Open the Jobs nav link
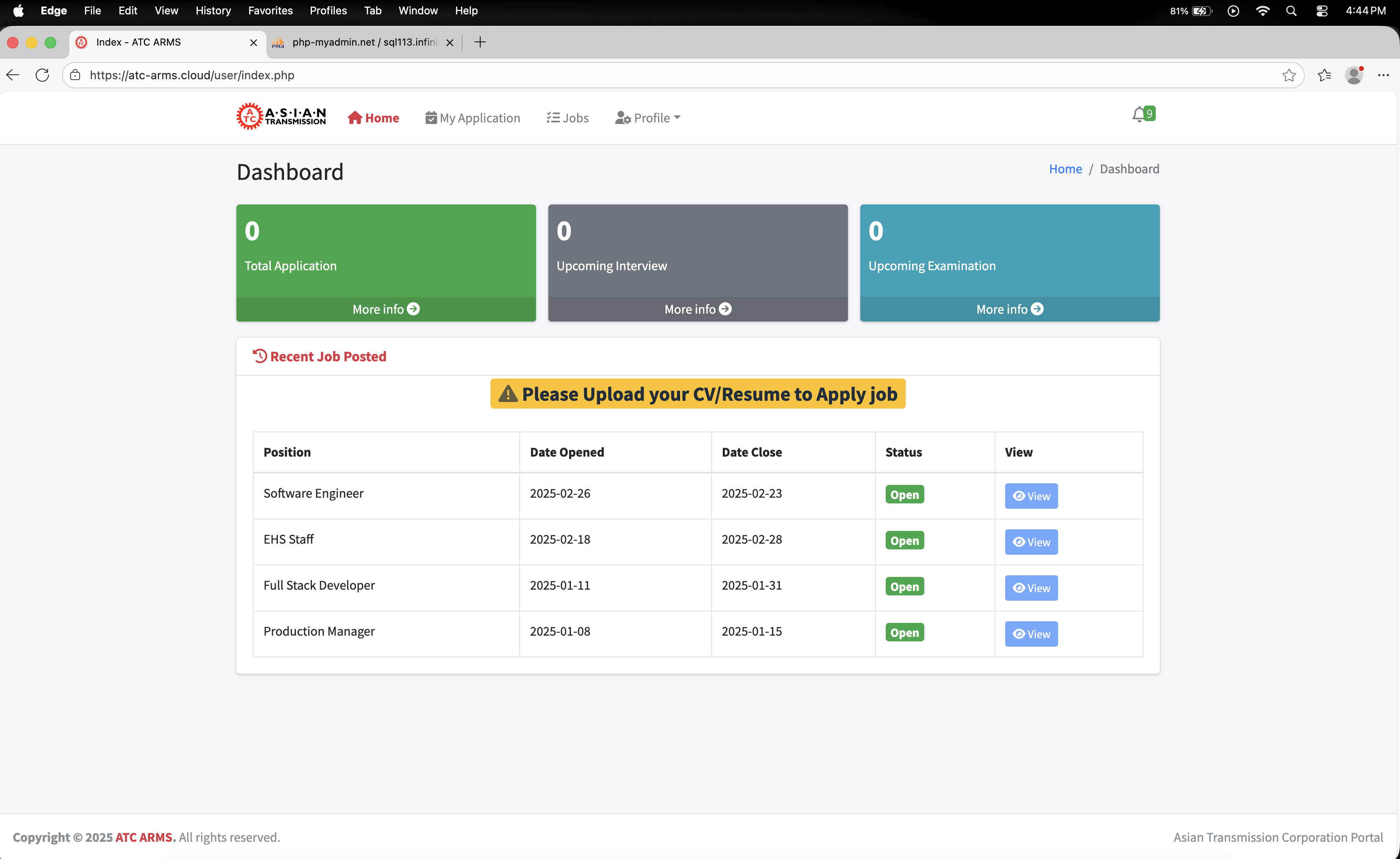Viewport: 1400px width, 859px height. tap(568, 118)
